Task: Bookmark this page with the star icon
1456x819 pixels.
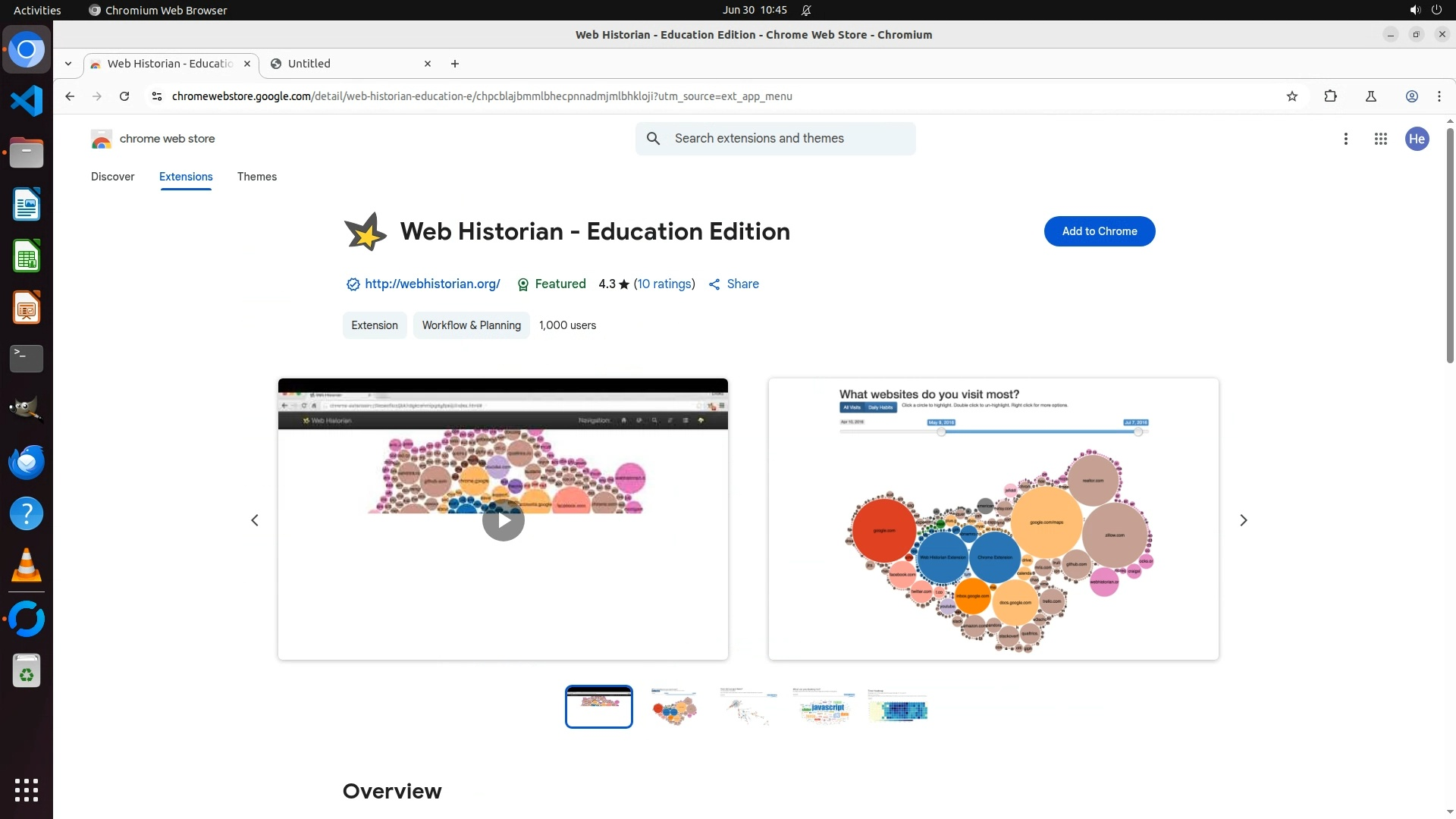Action: 1292,96
